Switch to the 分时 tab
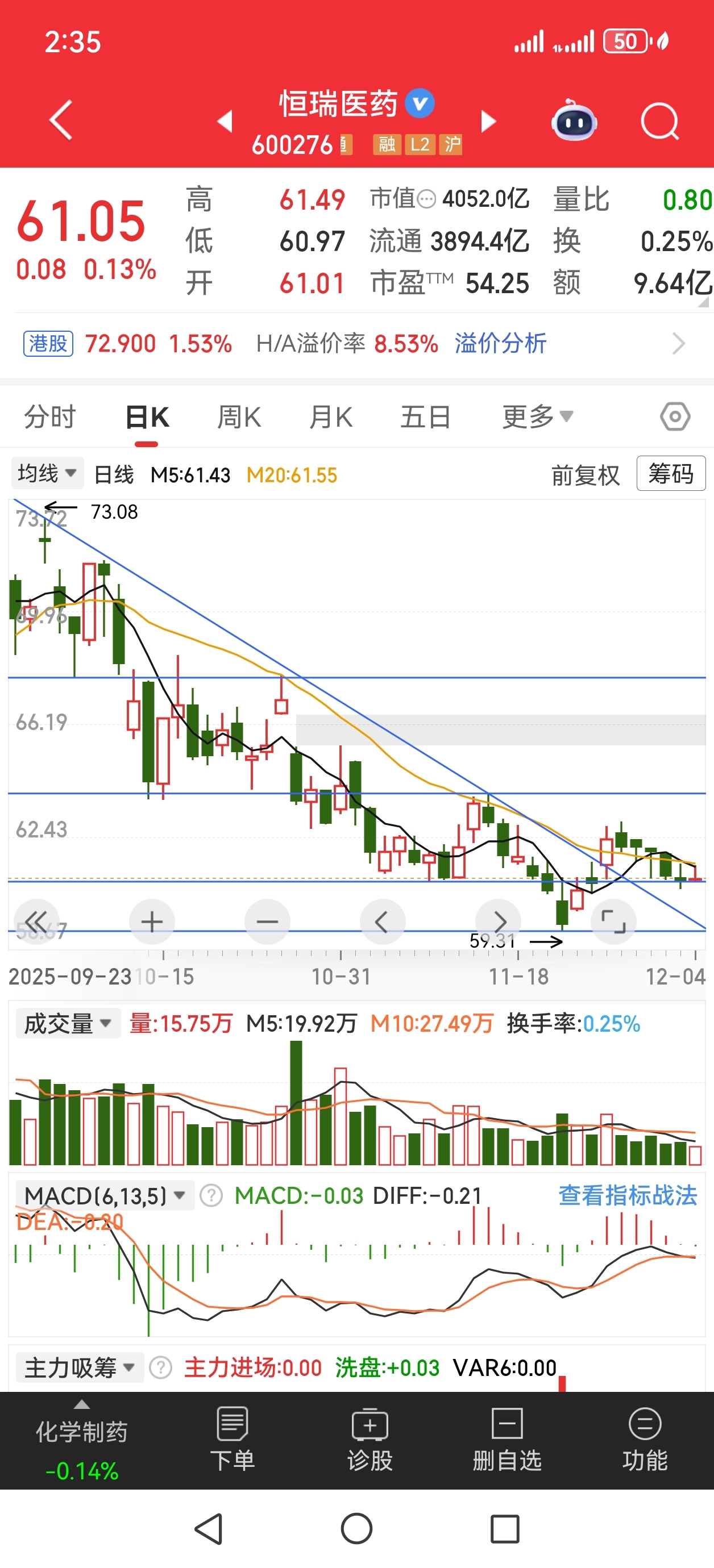The height and width of the screenshot is (1568, 714). click(49, 417)
